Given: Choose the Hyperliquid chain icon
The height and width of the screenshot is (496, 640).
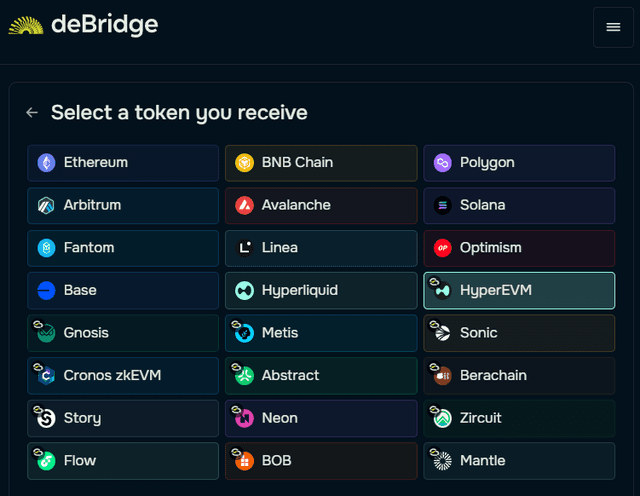Looking at the screenshot, I should click(x=244, y=290).
